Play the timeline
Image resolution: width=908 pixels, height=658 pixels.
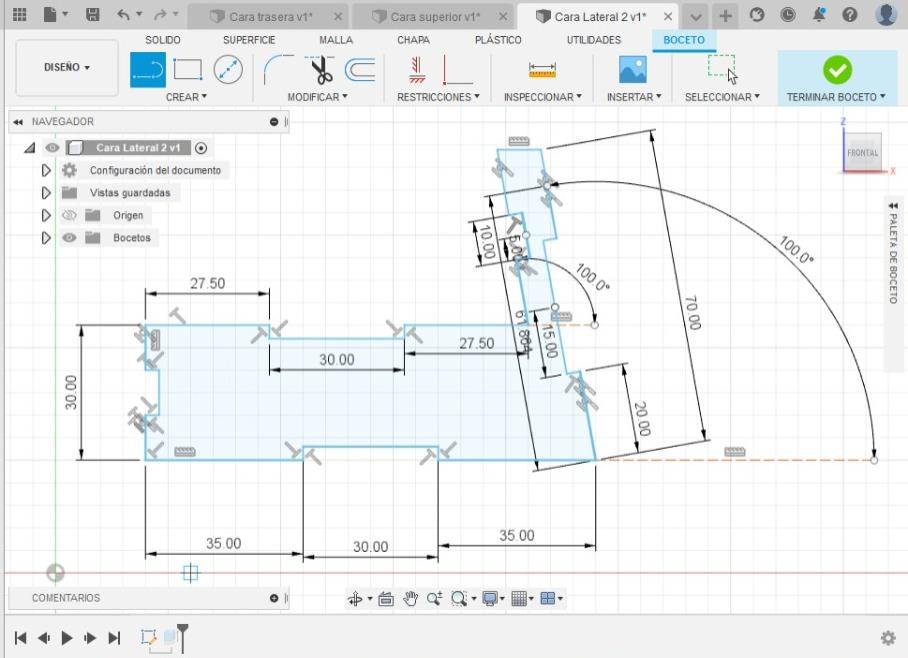tap(67, 638)
